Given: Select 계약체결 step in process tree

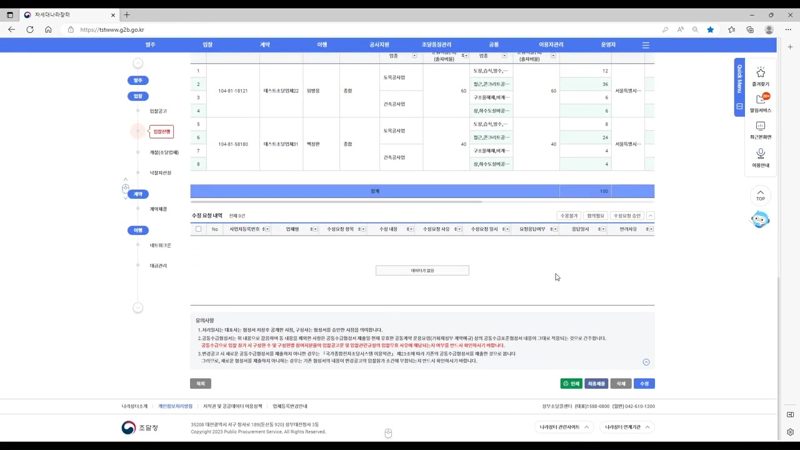Looking at the screenshot, I should [158, 209].
